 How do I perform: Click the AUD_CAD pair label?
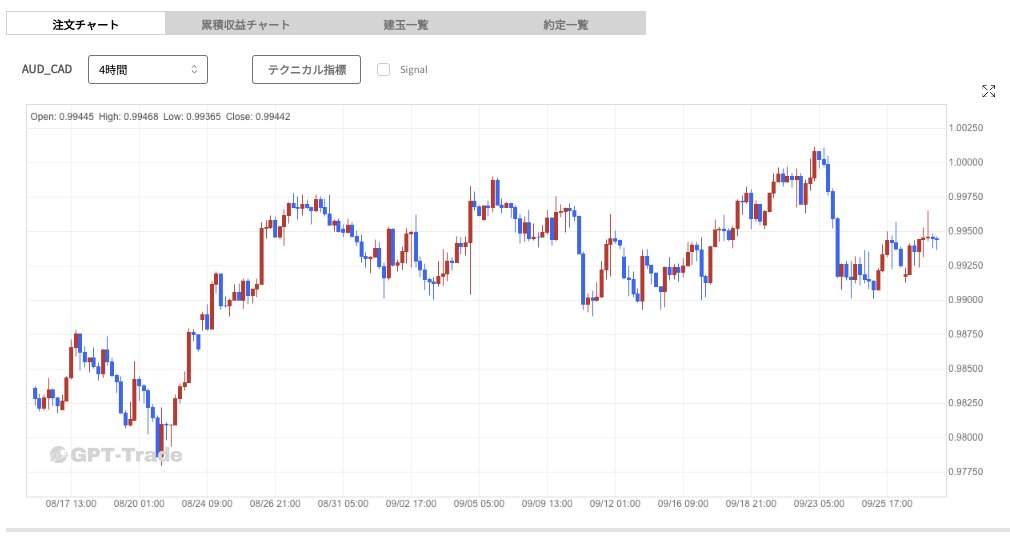click(x=47, y=69)
